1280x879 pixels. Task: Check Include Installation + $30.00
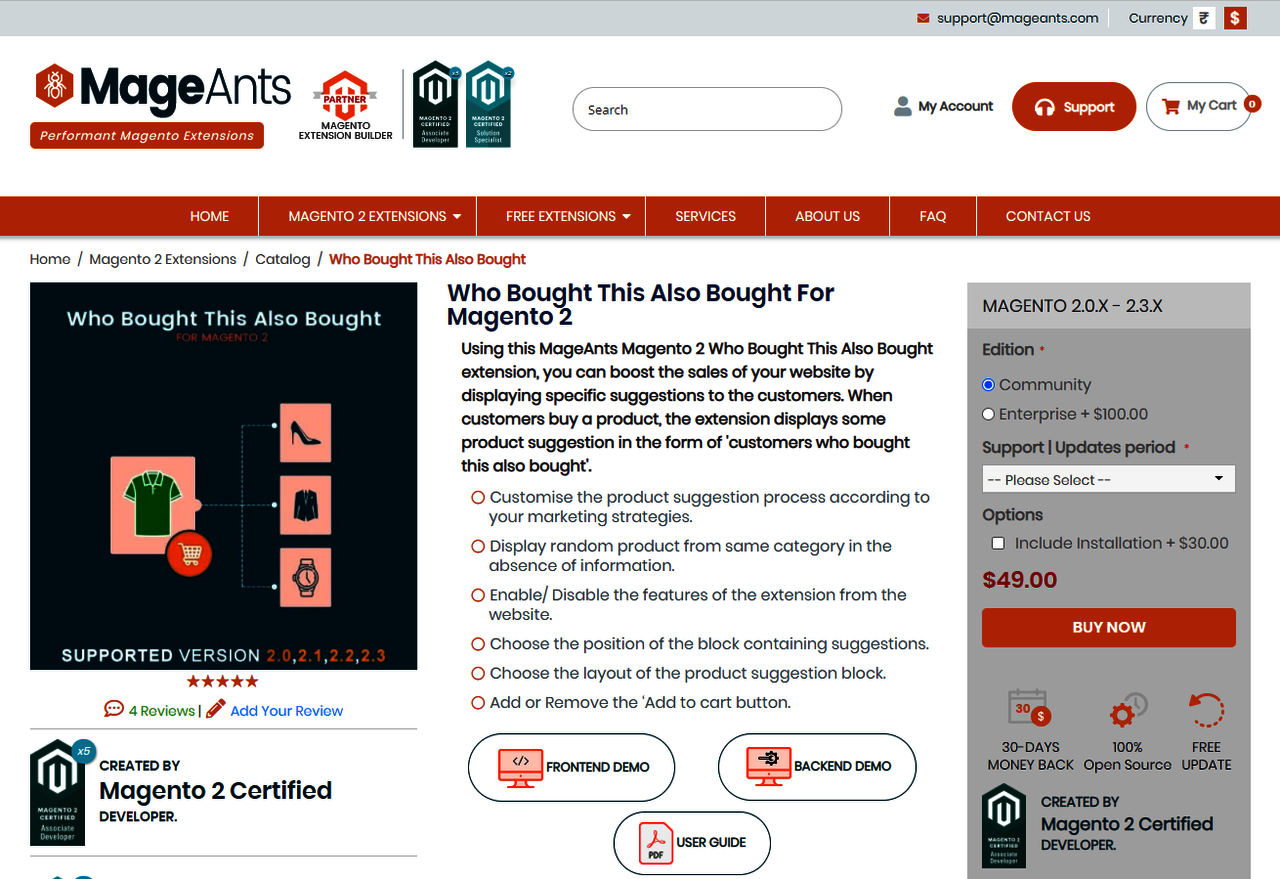pos(998,543)
